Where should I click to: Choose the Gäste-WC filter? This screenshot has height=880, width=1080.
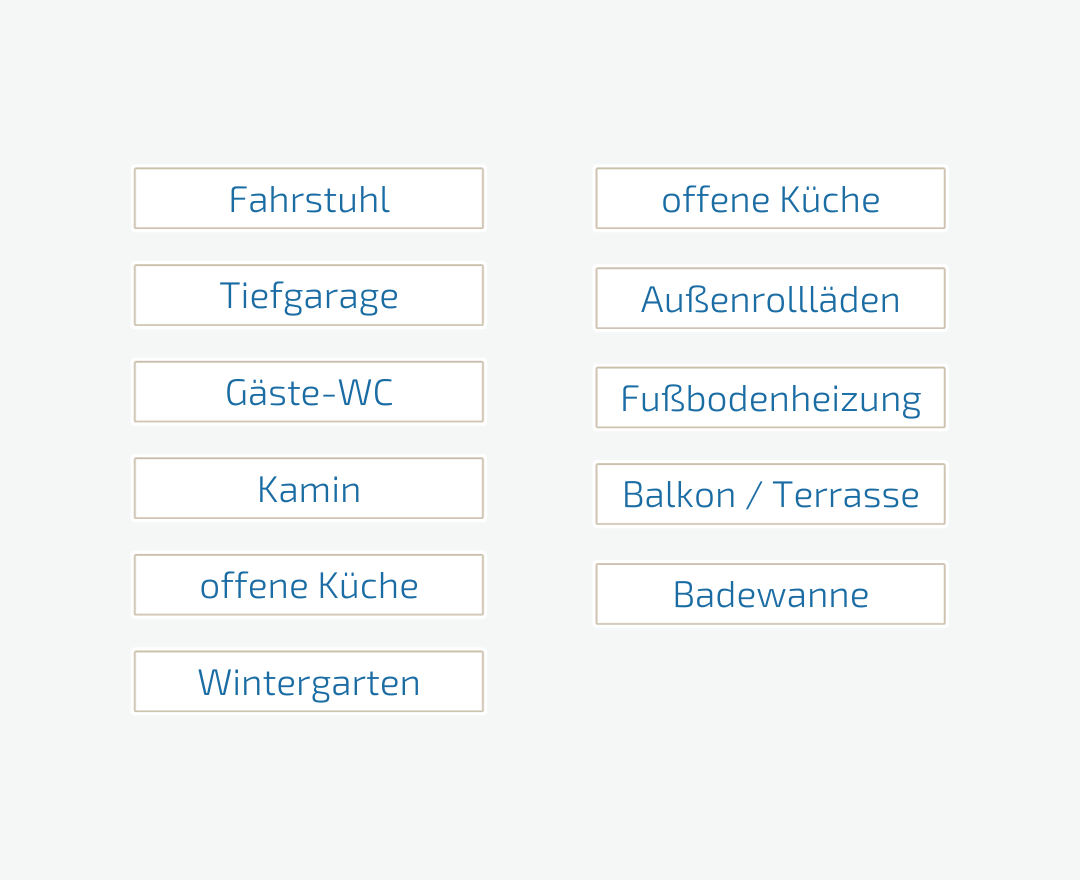[309, 392]
